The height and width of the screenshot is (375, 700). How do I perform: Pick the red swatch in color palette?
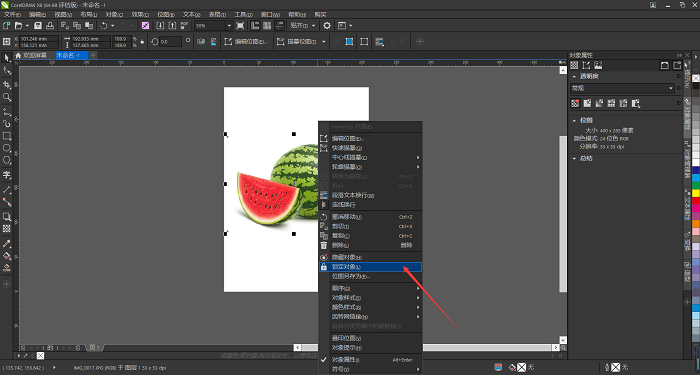click(696, 201)
